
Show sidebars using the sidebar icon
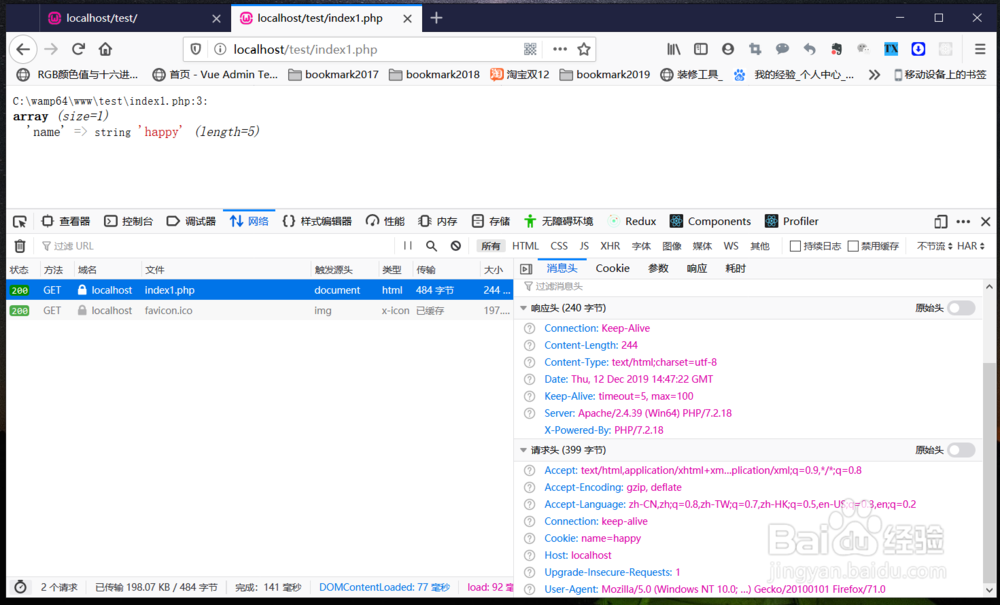[701, 49]
